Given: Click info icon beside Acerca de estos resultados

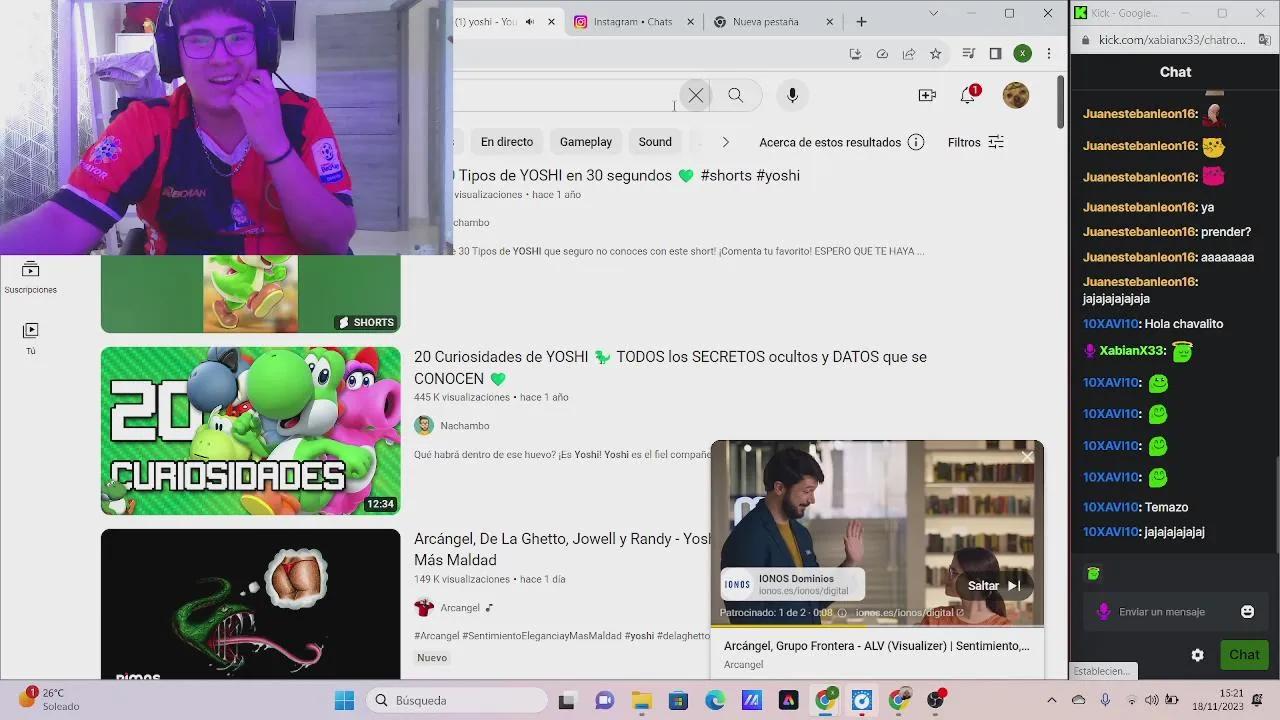Looking at the screenshot, I should 916,142.
